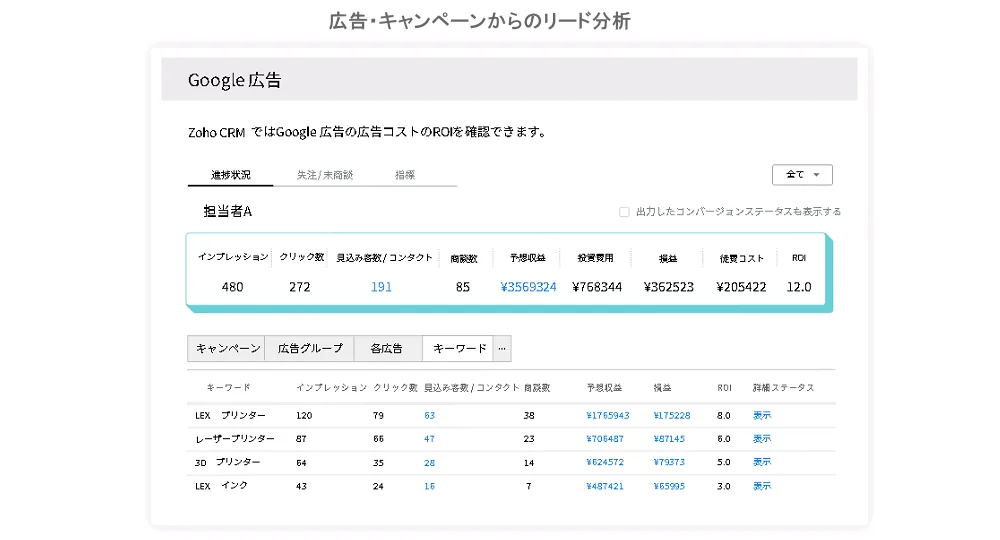Switch to the 進捗状況 tab
Screen dimensions: 1000x540
pyautogui.click(x=230, y=175)
